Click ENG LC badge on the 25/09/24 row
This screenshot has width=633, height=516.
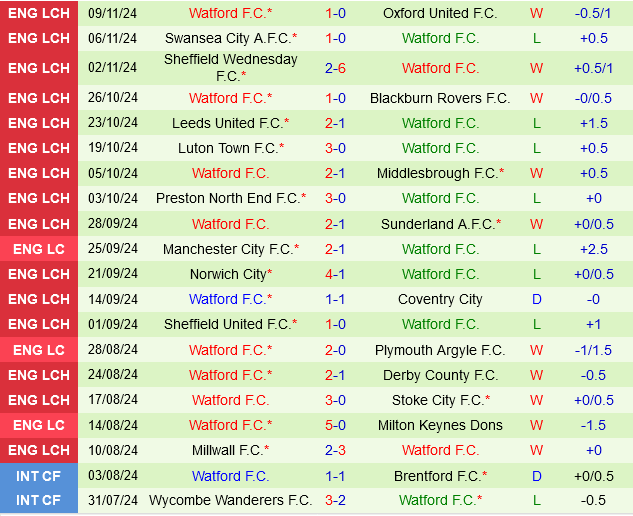(39, 249)
